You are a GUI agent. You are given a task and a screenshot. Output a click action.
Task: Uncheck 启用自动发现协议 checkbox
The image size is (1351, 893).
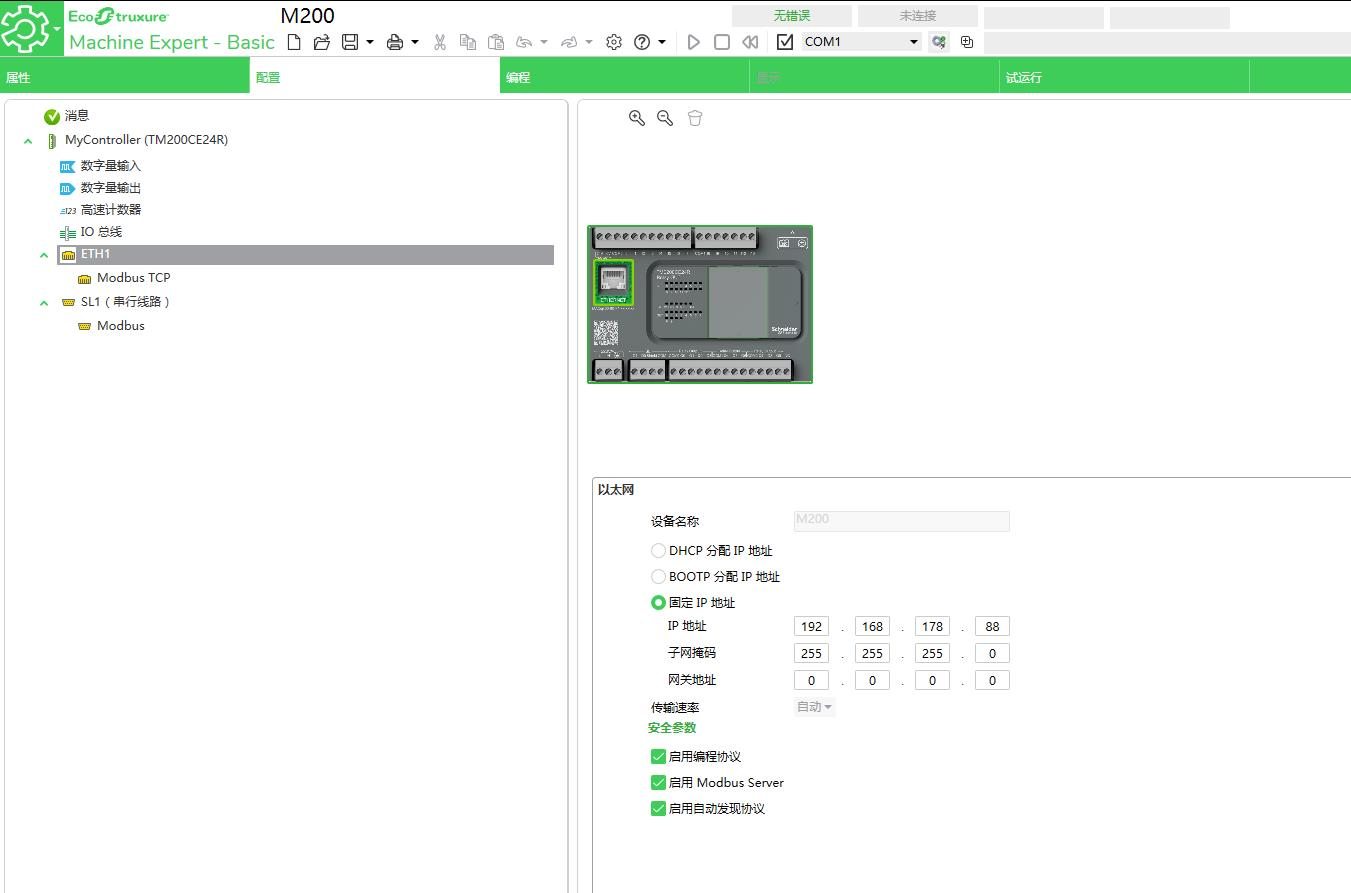[x=658, y=809]
